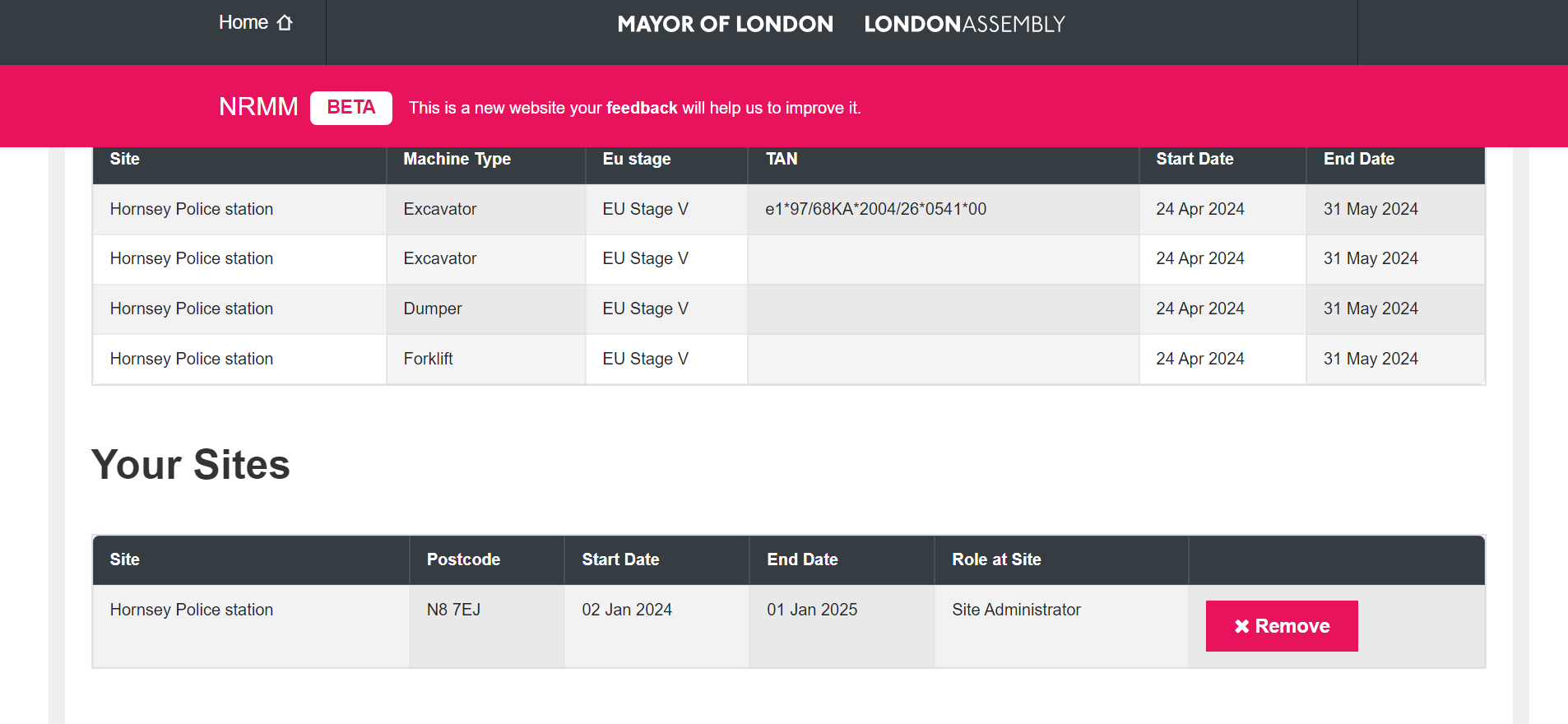
Task: Click the machines table End Date header
Action: pyautogui.click(x=1359, y=159)
